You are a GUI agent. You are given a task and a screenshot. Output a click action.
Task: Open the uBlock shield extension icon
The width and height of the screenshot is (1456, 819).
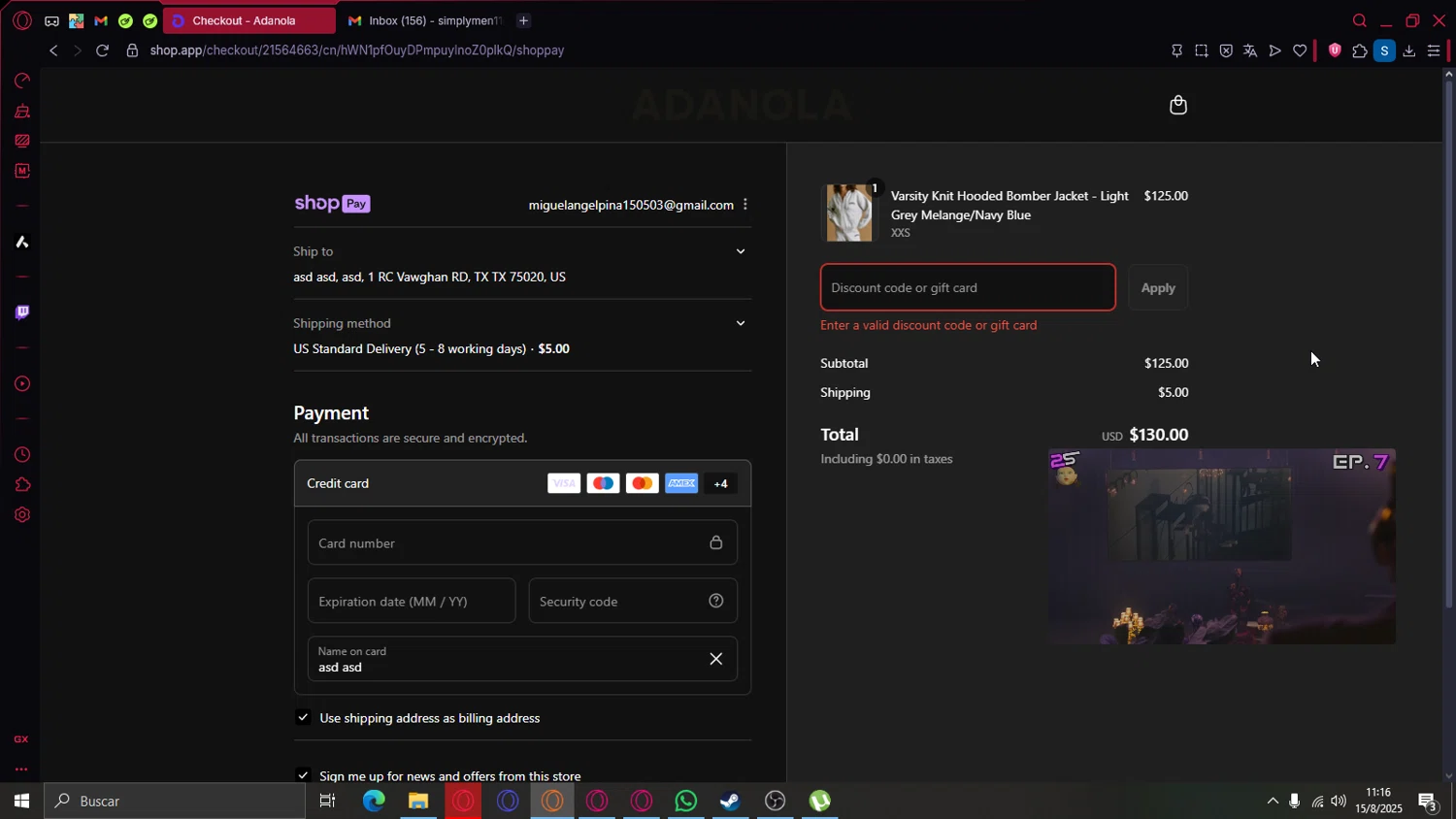1335,50
